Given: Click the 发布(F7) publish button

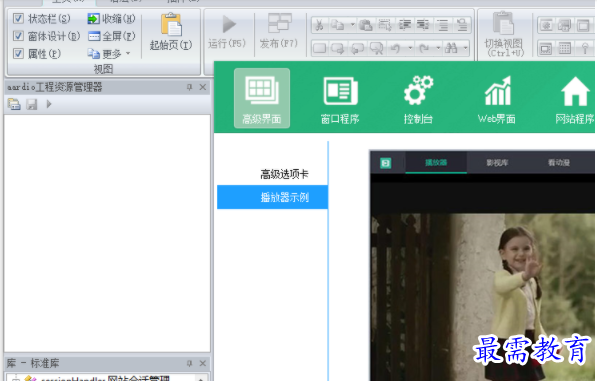Looking at the screenshot, I should pyautogui.click(x=279, y=32).
